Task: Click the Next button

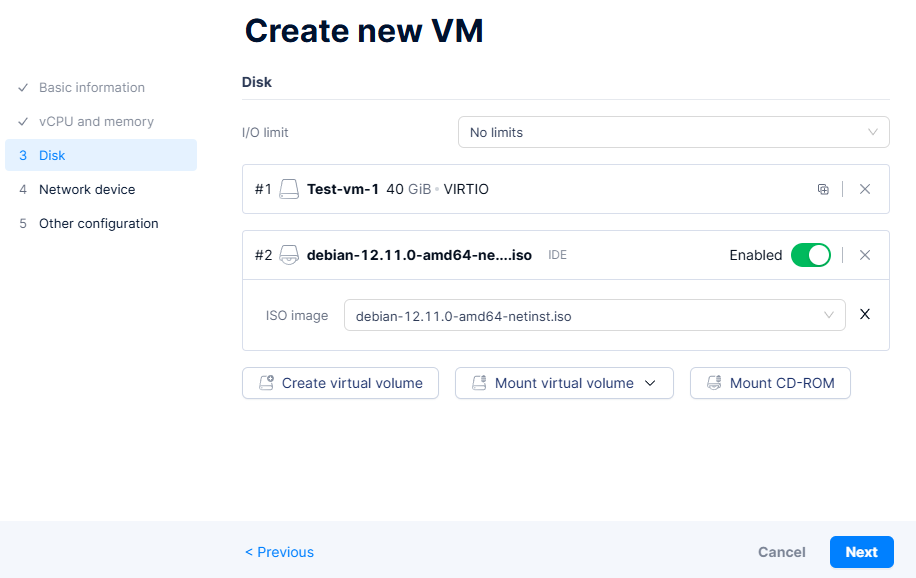Action: point(861,552)
